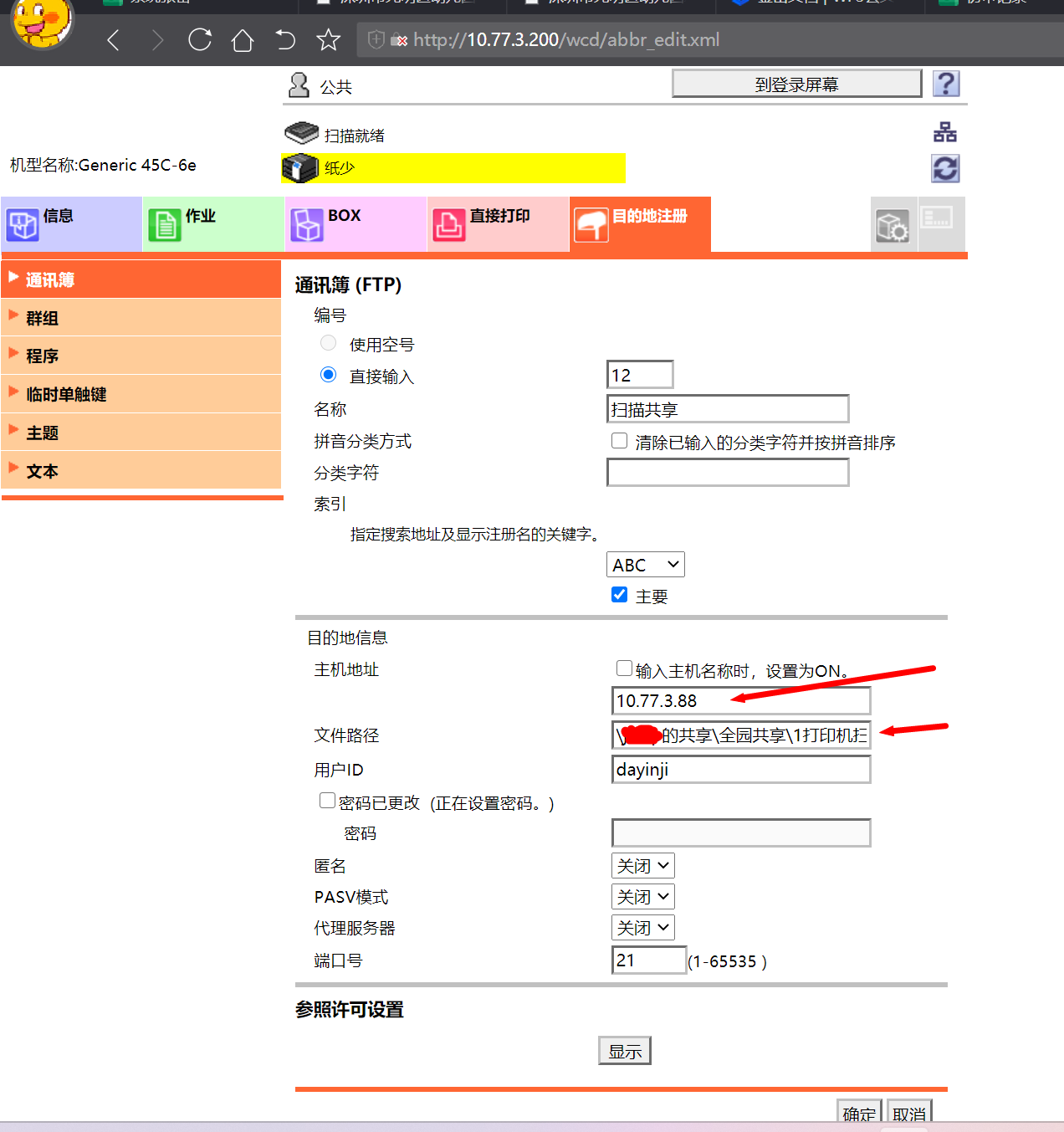This screenshot has height=1132, width=1064.
Task: Open 主题 in the side menu
Action: pos(141,433)
